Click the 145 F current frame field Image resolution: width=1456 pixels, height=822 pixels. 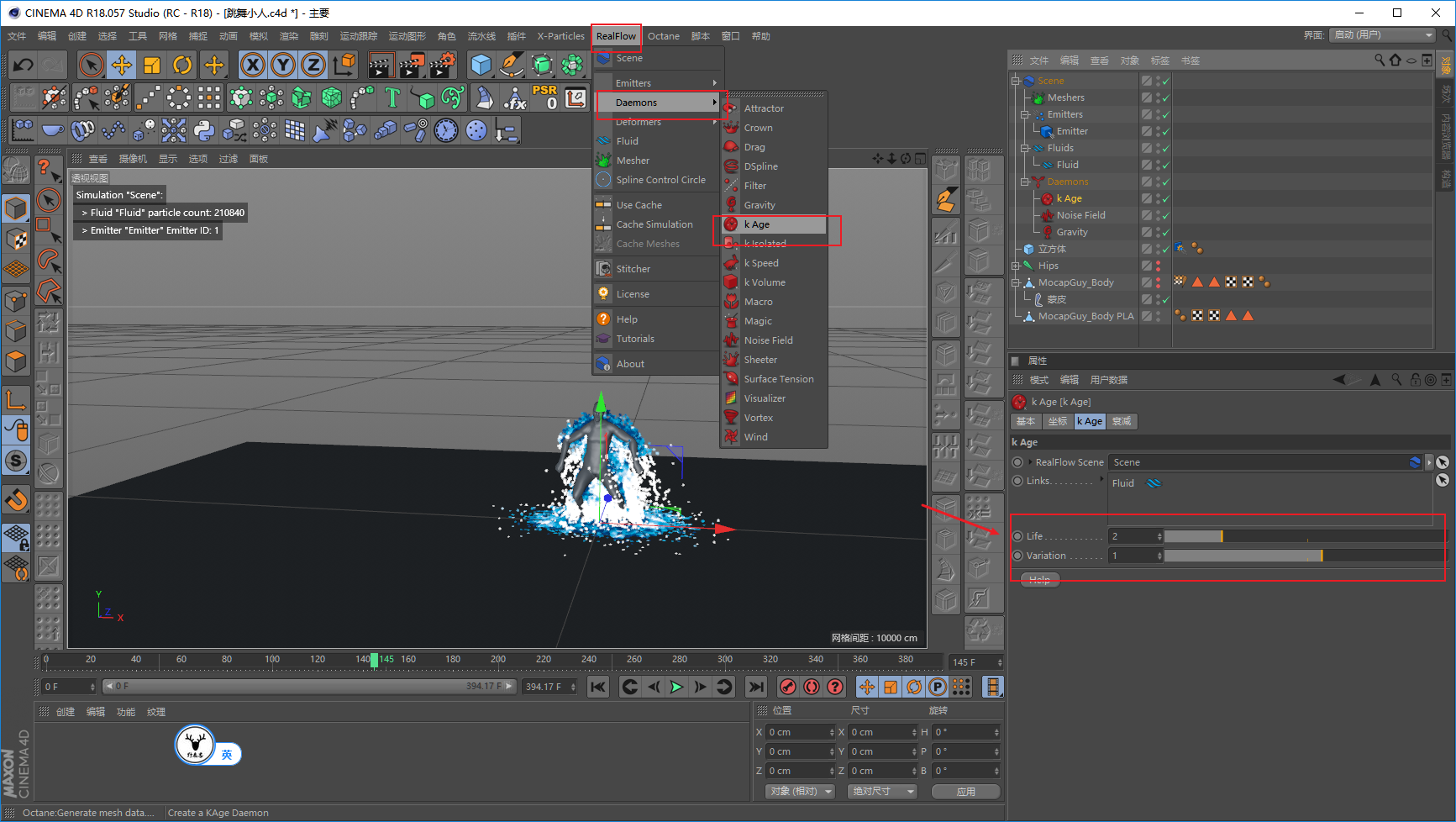[975, 662]
